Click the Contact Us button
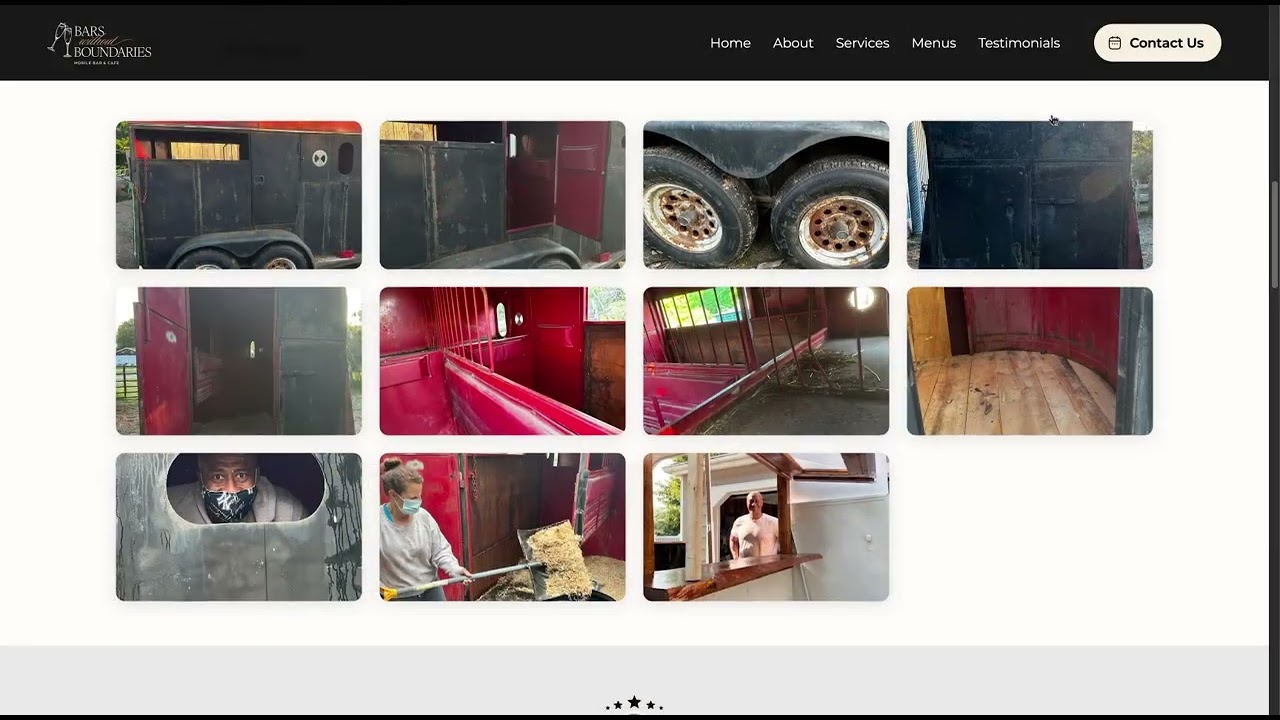This screenshot has width=1280, height=720. (x=1157, y=43)
